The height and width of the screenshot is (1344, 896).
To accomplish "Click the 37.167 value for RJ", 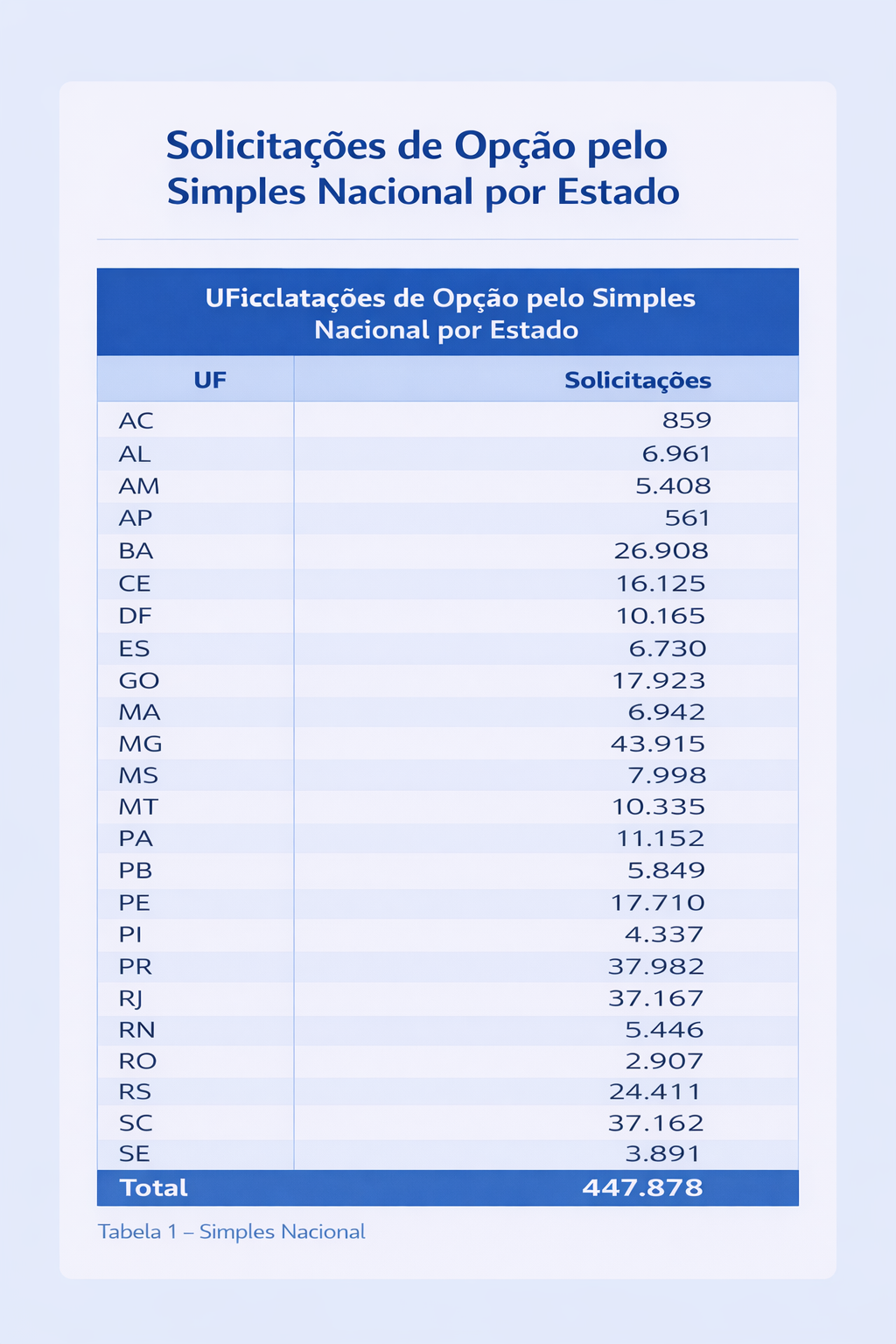I will tap(656, 998).
